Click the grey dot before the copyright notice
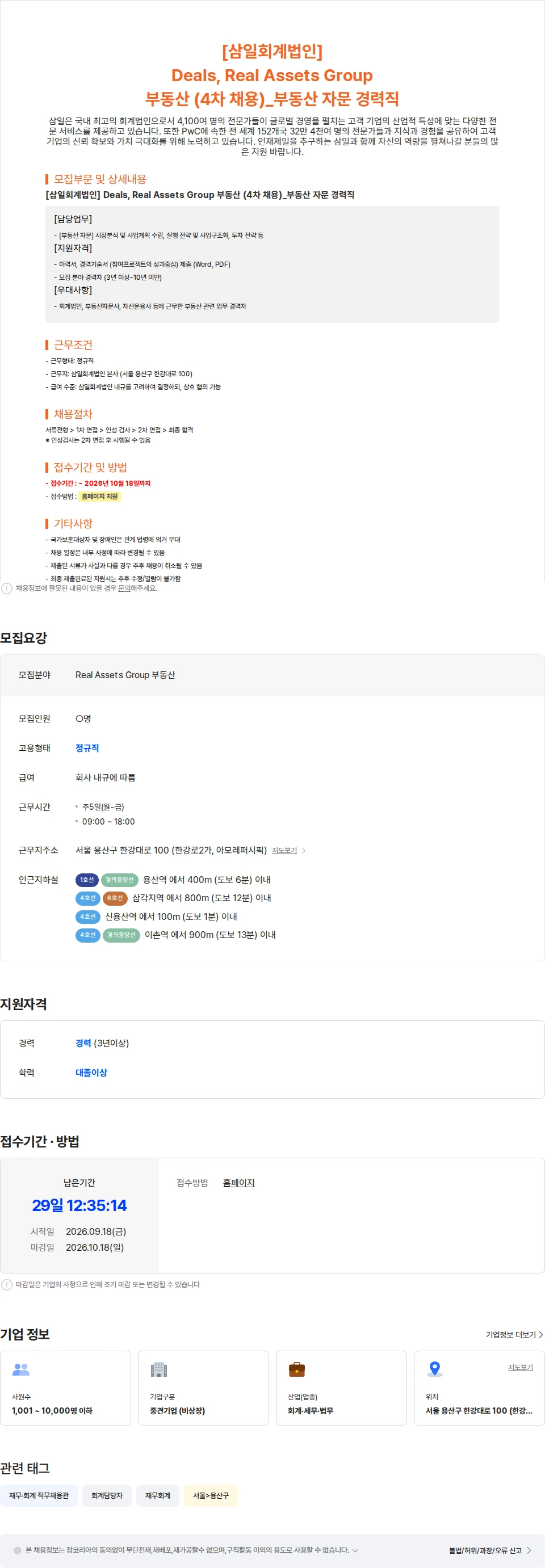Image resolution: width=545 pixels, height=1568 pixels. click(17, 1550)
